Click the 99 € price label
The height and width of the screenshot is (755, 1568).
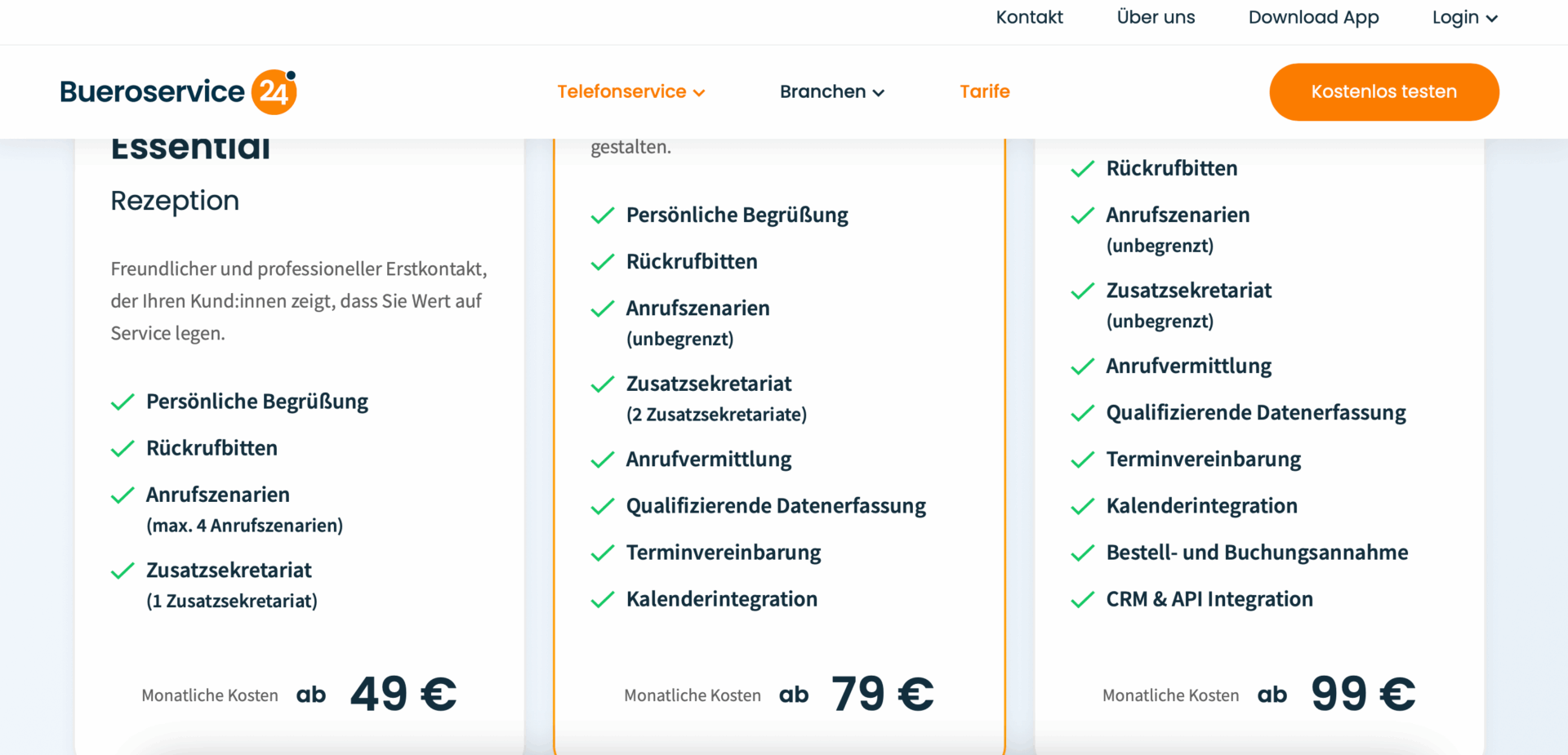coord(1363,695)
